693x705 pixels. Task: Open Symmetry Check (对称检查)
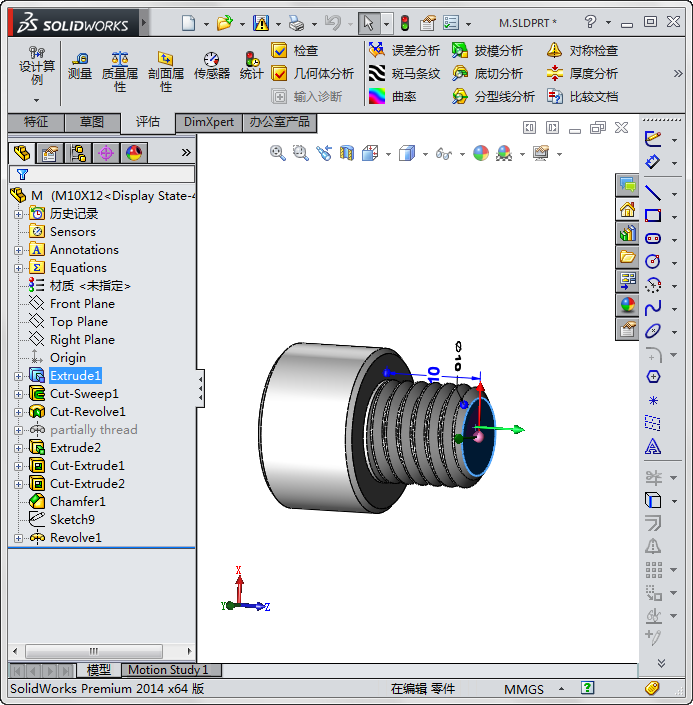coord(582,50)
